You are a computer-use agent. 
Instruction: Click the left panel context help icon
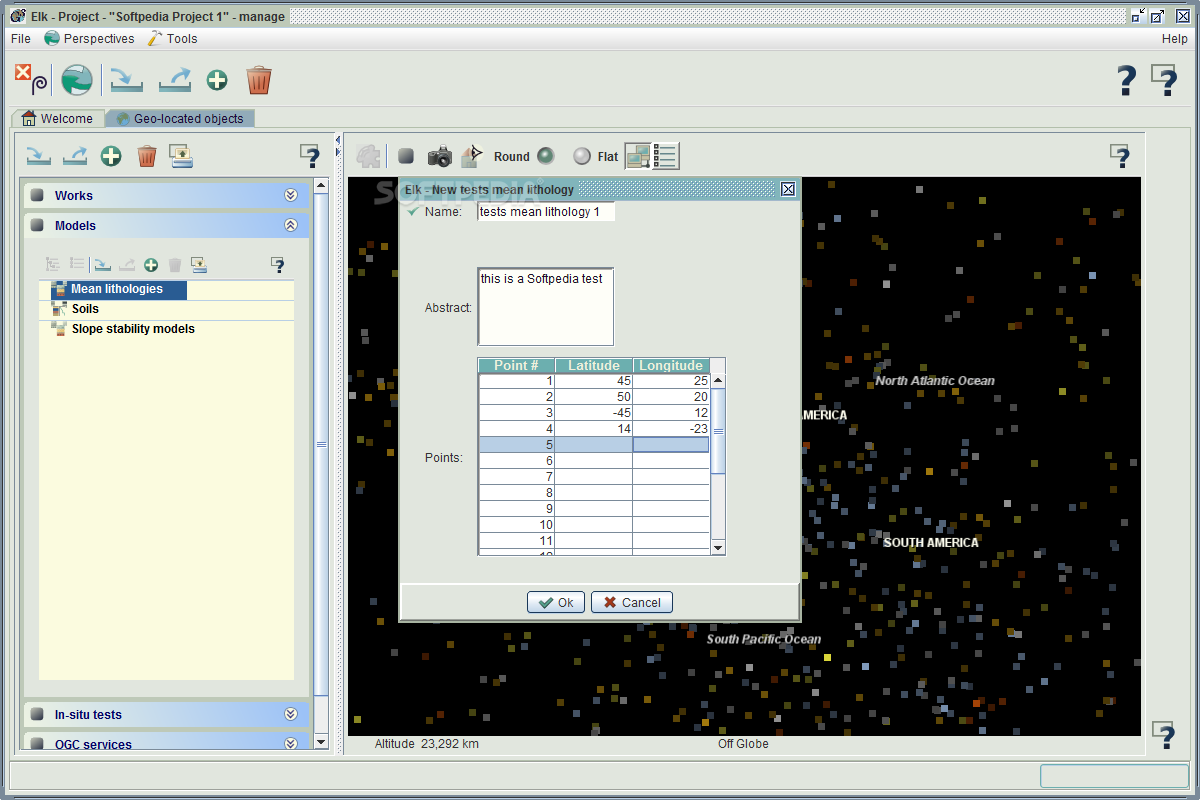pyautogui.click(x=310, y=156)
